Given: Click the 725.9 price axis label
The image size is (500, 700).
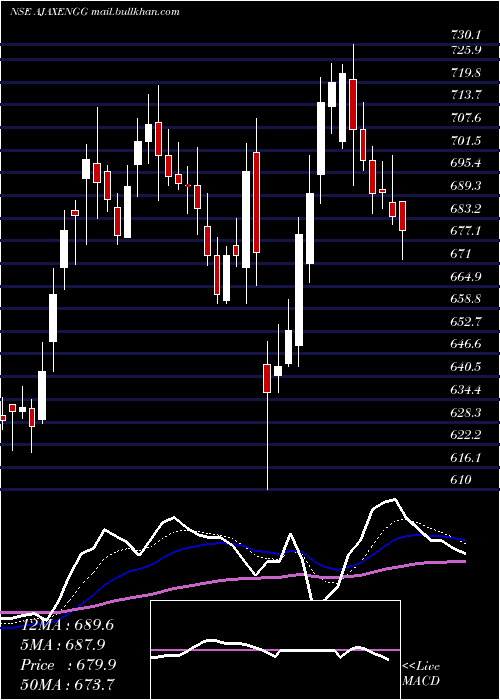Looking at the screenshot, I should [466, 50].
